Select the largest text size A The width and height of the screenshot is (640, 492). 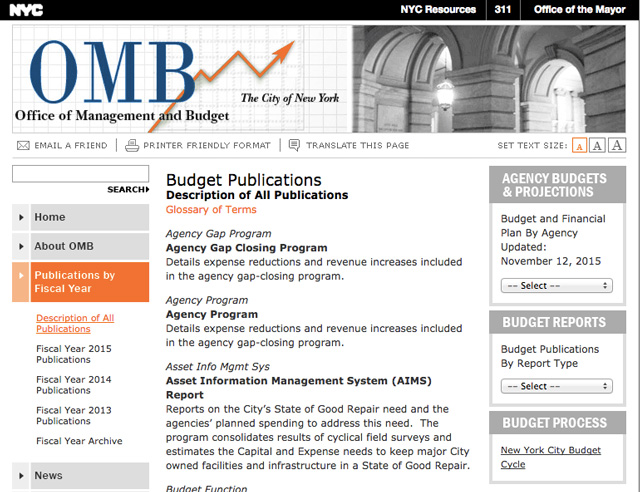617,146
